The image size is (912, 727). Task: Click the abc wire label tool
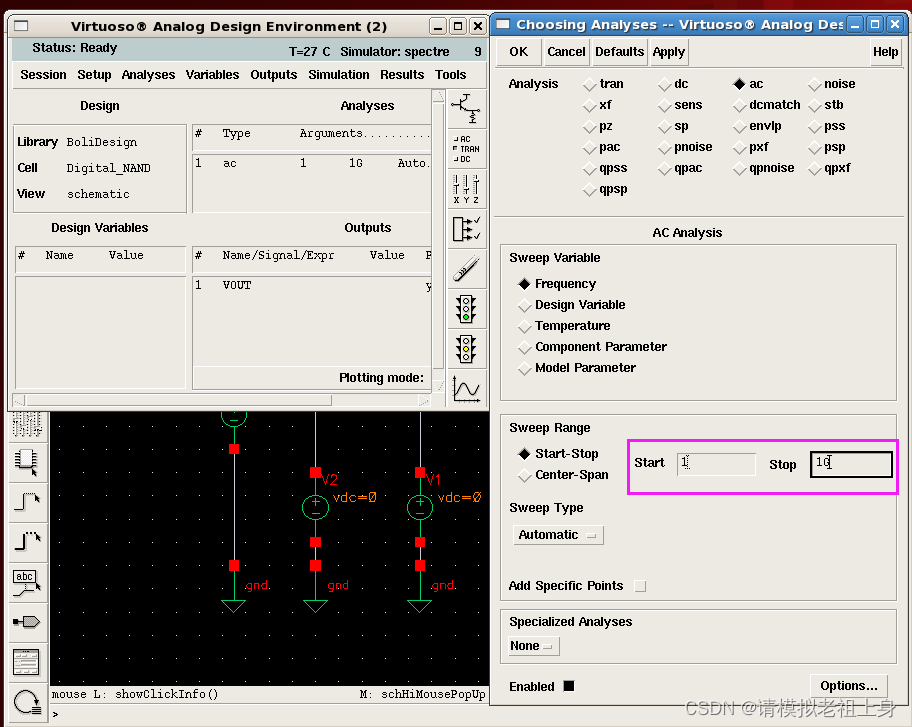point(27,583)
